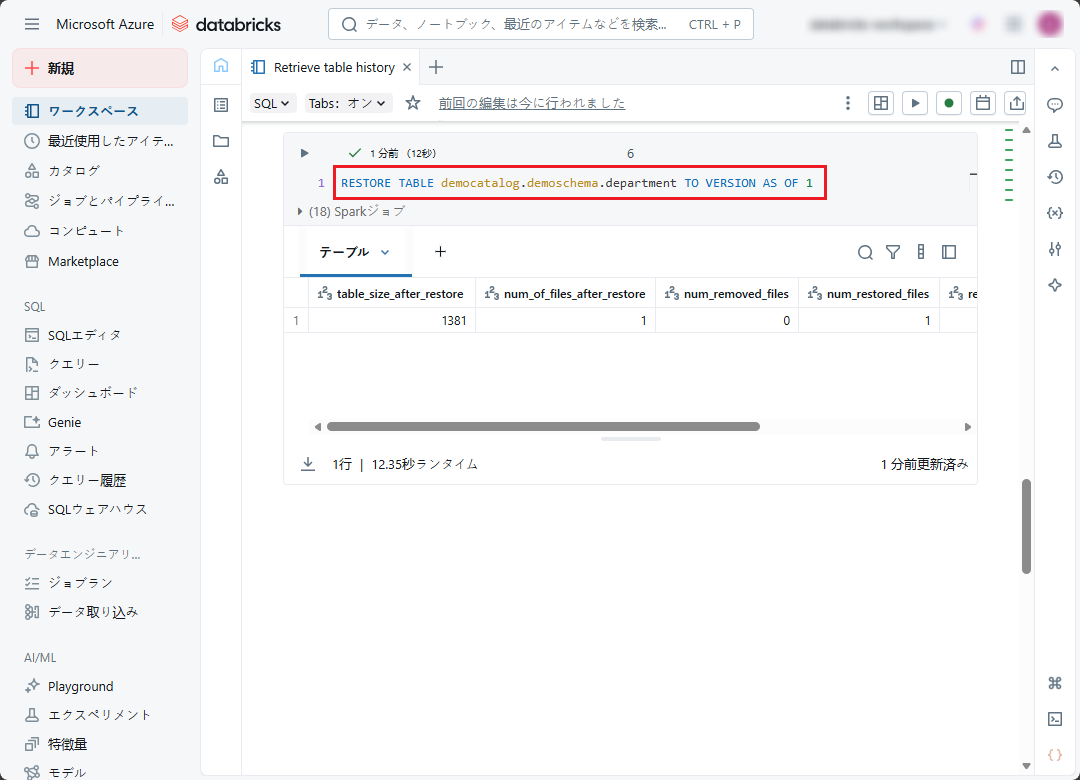
Task: Open version history in right sidebar
Action: [x=1054, y=177]
